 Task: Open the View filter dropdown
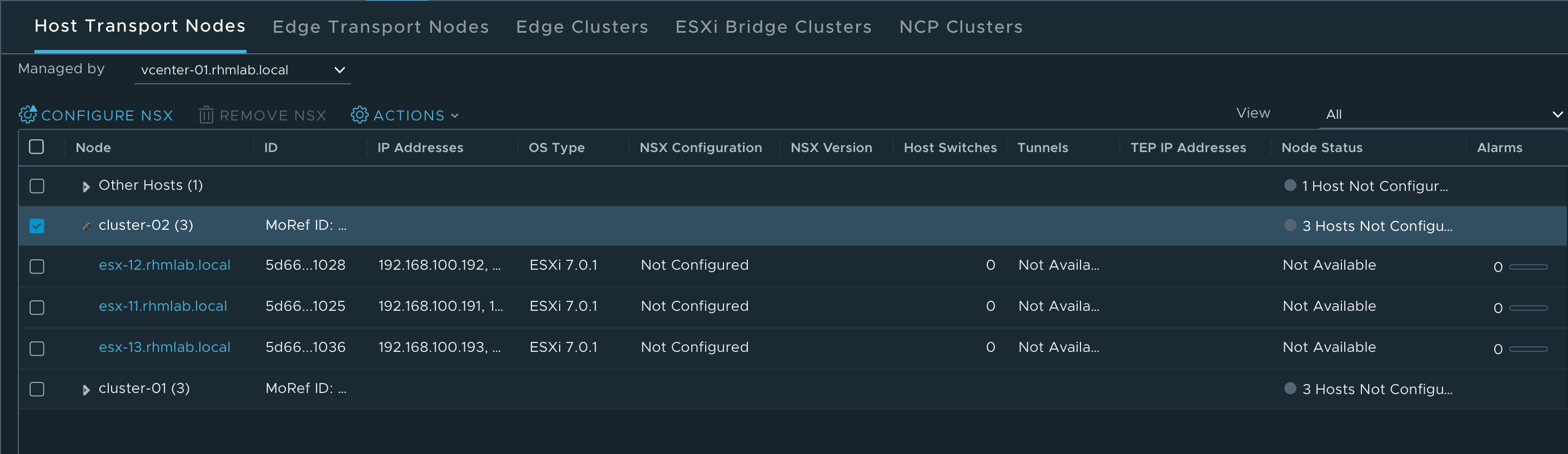pyautogui.click(x=1443, y=114)
